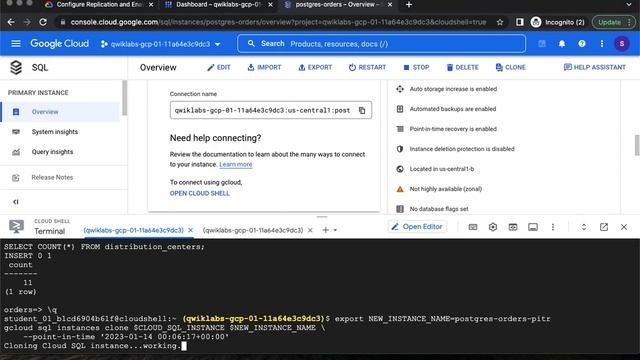Click Auto storage increase is enabled
Image resolution: width=640 pixels, height=360 pixels.
pyautogui.click(x=453, y=89)
